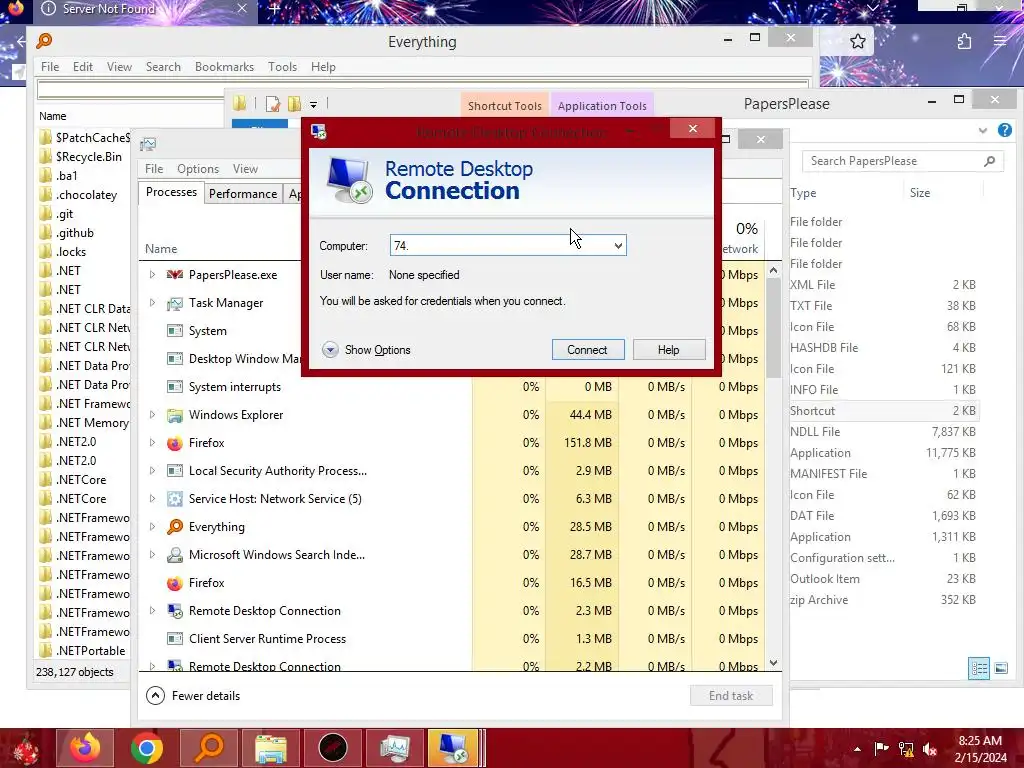Open Firefox extensions puzzle icon
1024x768 pixels.
(x=964, y=42)
